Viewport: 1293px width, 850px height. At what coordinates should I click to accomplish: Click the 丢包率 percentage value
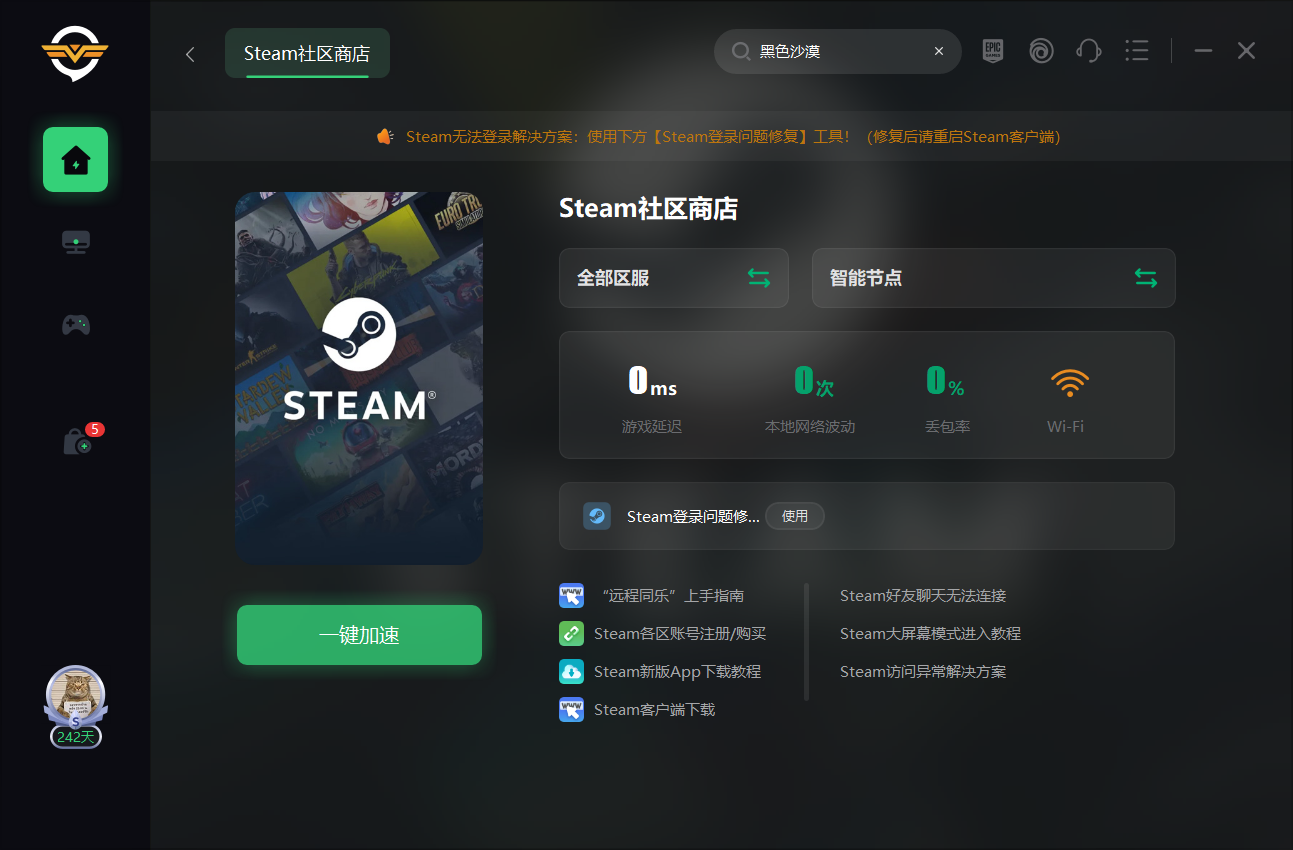[945, 381]
